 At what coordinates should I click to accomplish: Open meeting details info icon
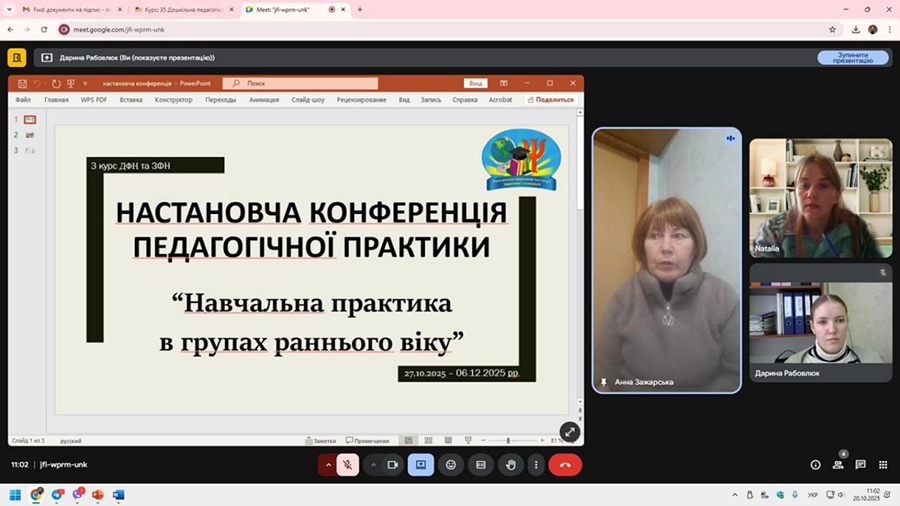(x=815, y=465)
